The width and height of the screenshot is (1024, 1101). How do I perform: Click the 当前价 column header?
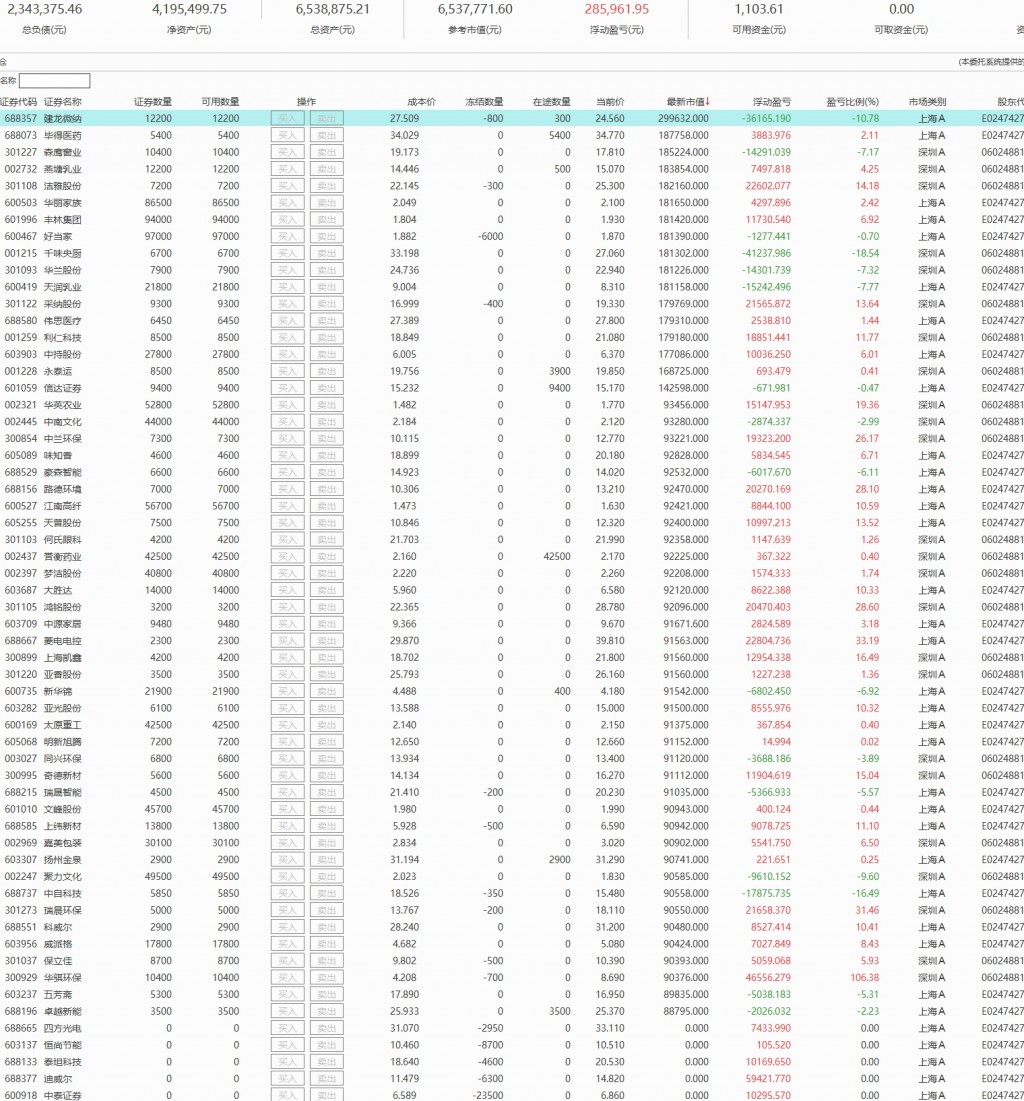610,102
